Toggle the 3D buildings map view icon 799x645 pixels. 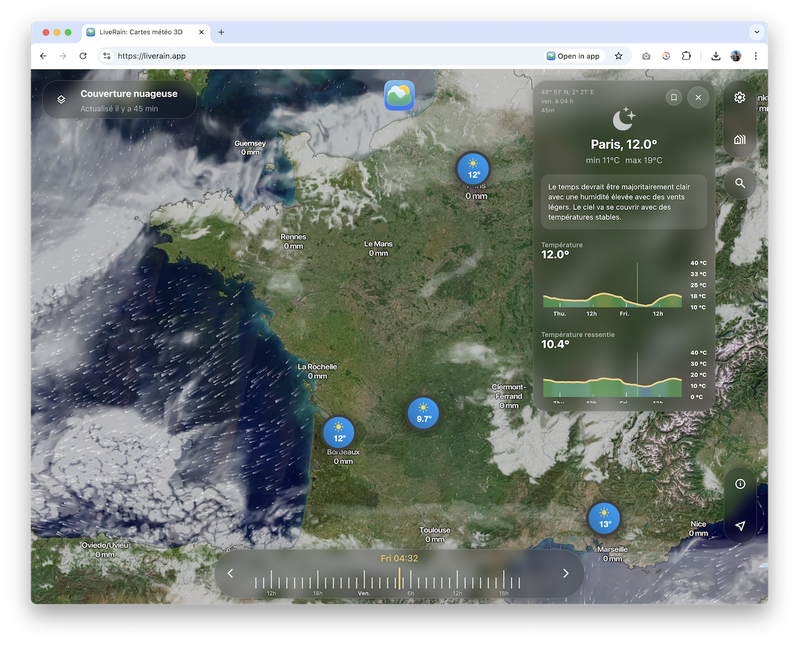[x=740, y=140]
